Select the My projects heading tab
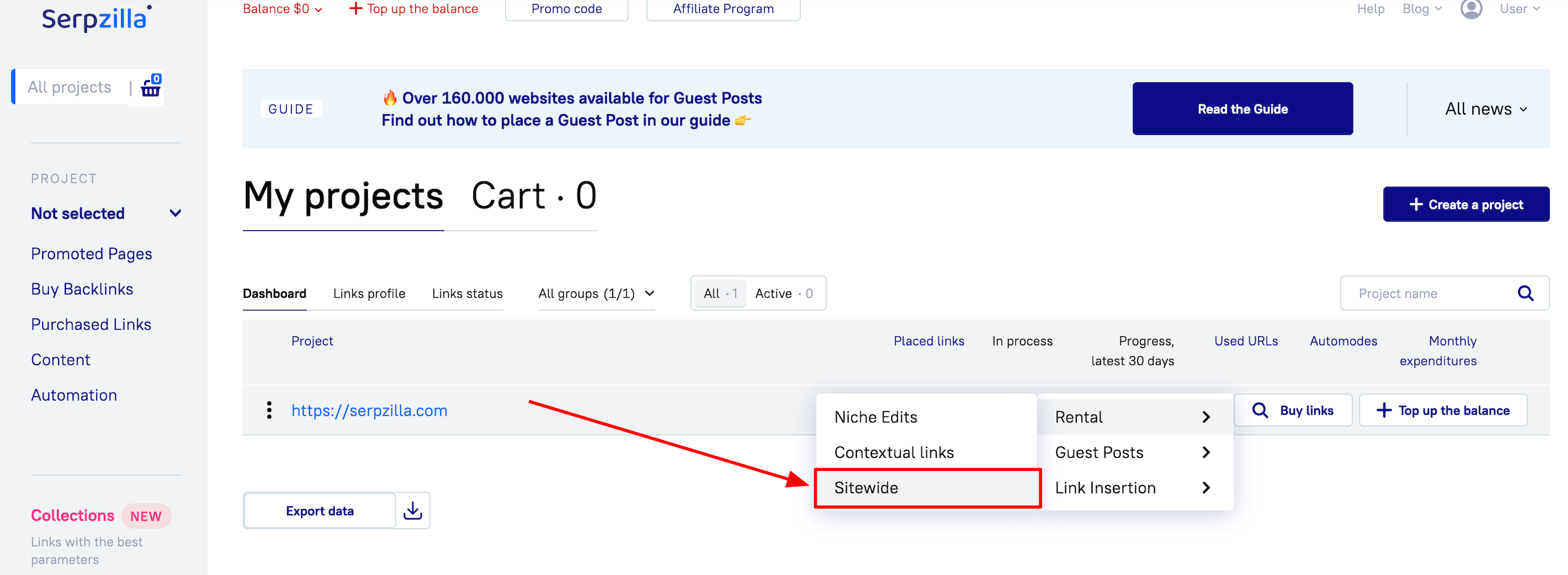The width and height of the screenshot is (1568, 575). pos(343,196)
